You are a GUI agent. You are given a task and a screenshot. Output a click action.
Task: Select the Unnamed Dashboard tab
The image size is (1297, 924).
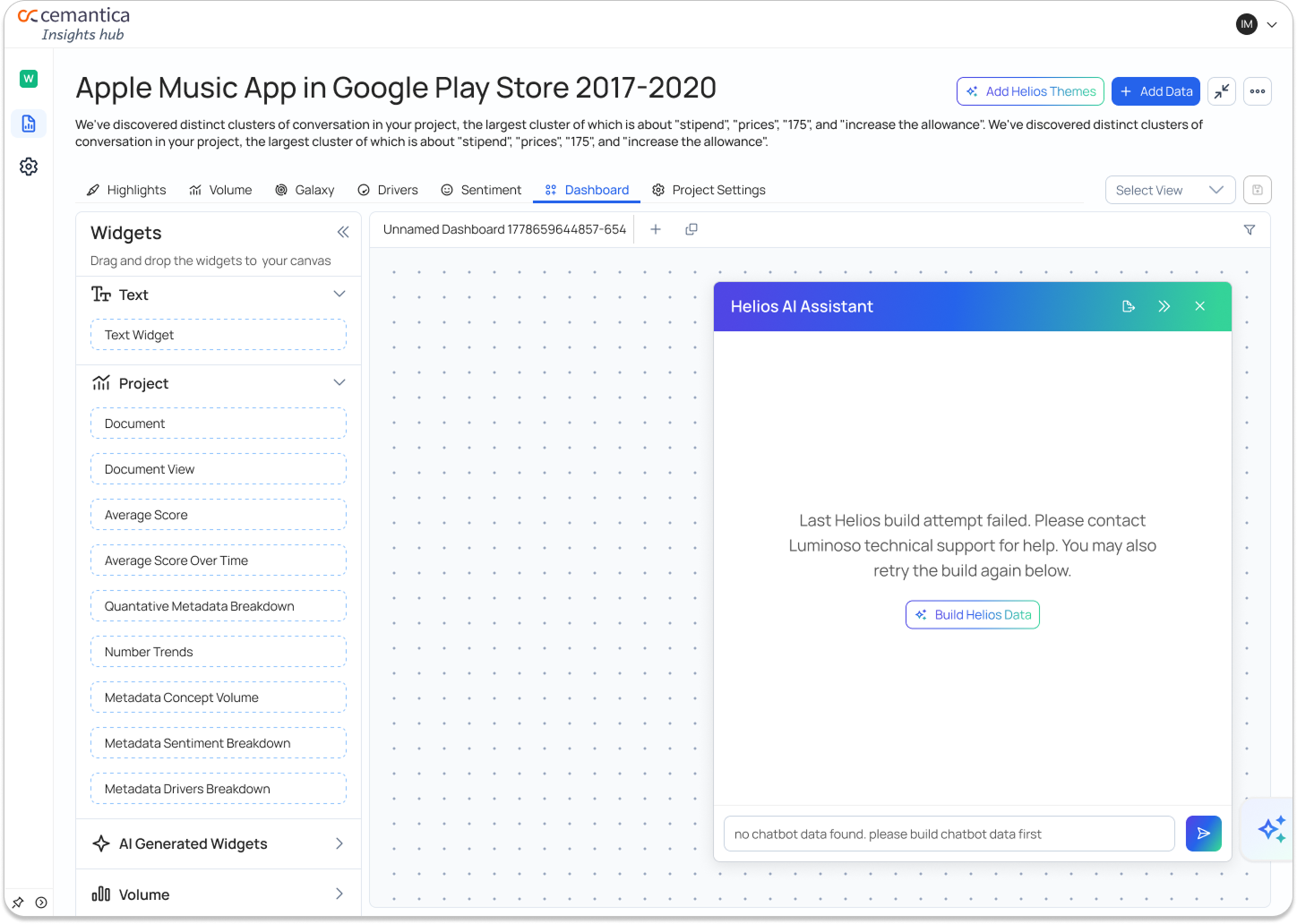504,229
